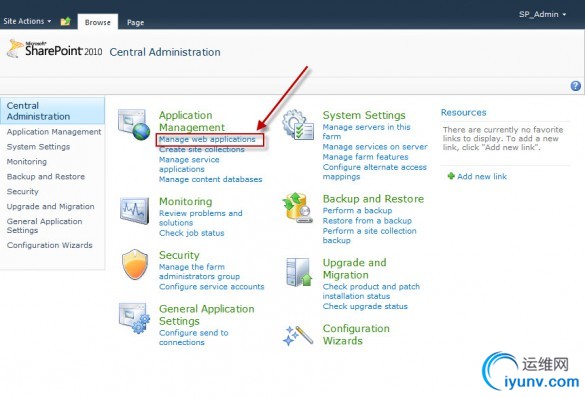Click the Configuration Wizards heading link

pyautogui.click(x=356, y=334)
